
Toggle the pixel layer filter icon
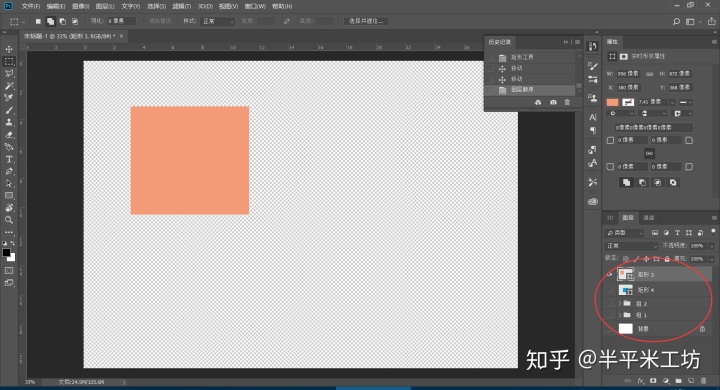pos(655,233)
